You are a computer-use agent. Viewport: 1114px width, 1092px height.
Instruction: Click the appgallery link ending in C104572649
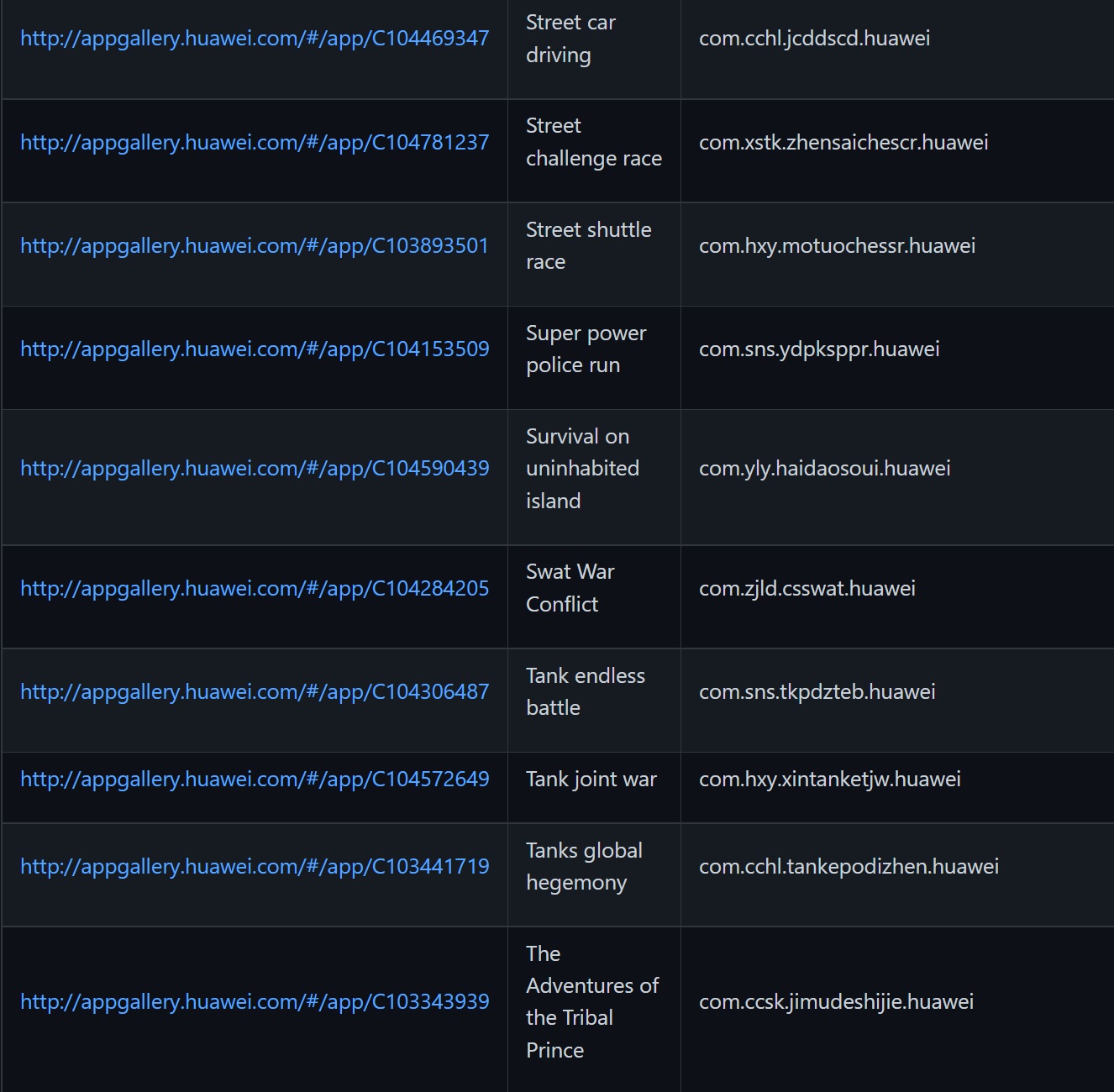[x=255, y=780]
